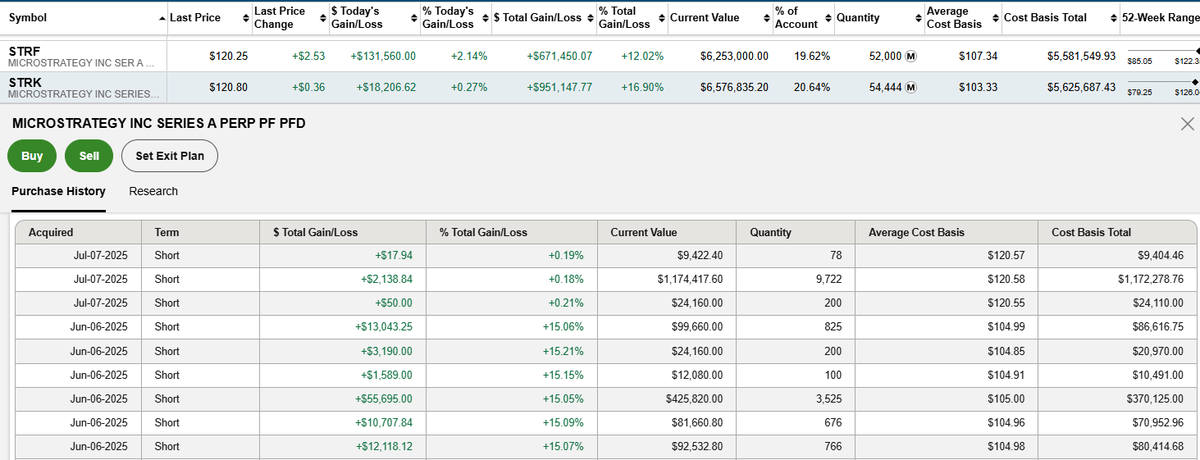Viewport: 1200px width, 460px height.
Task: Click the margin M icon for STRF
Action: 911,57
